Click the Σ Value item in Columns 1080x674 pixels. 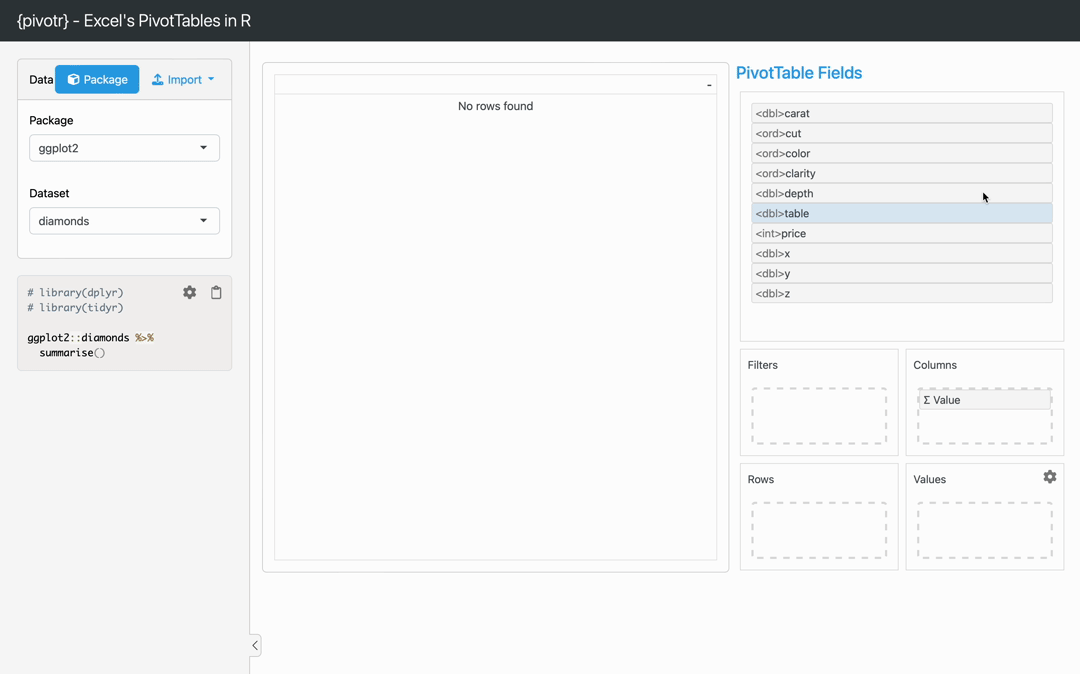coord(985,400)
